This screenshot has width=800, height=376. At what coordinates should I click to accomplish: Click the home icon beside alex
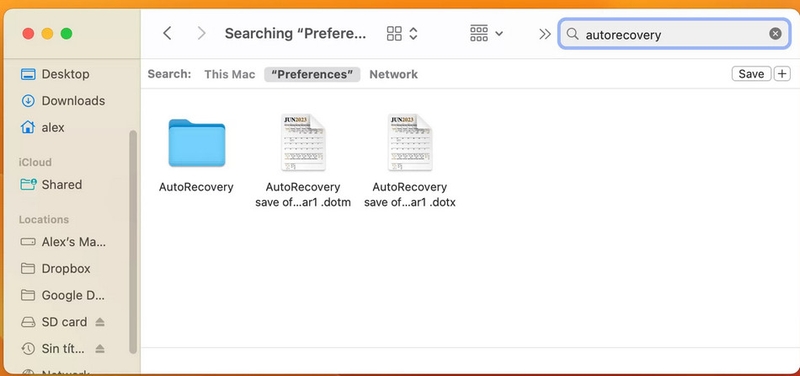(28, 127)
